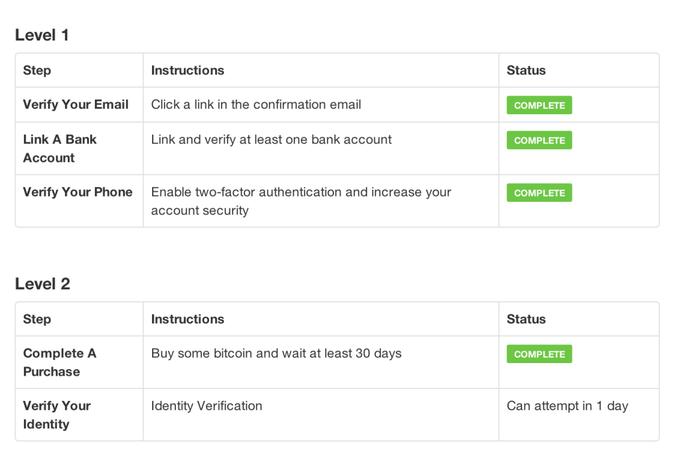Select the Verify Your Email step label
The height and width of the screenshot is (470, 680).
(75, 104)
